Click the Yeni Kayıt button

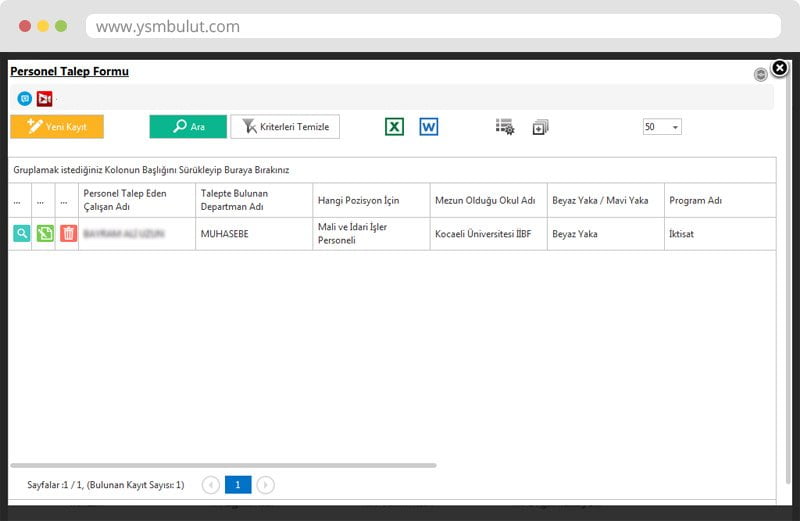[57, 127]
